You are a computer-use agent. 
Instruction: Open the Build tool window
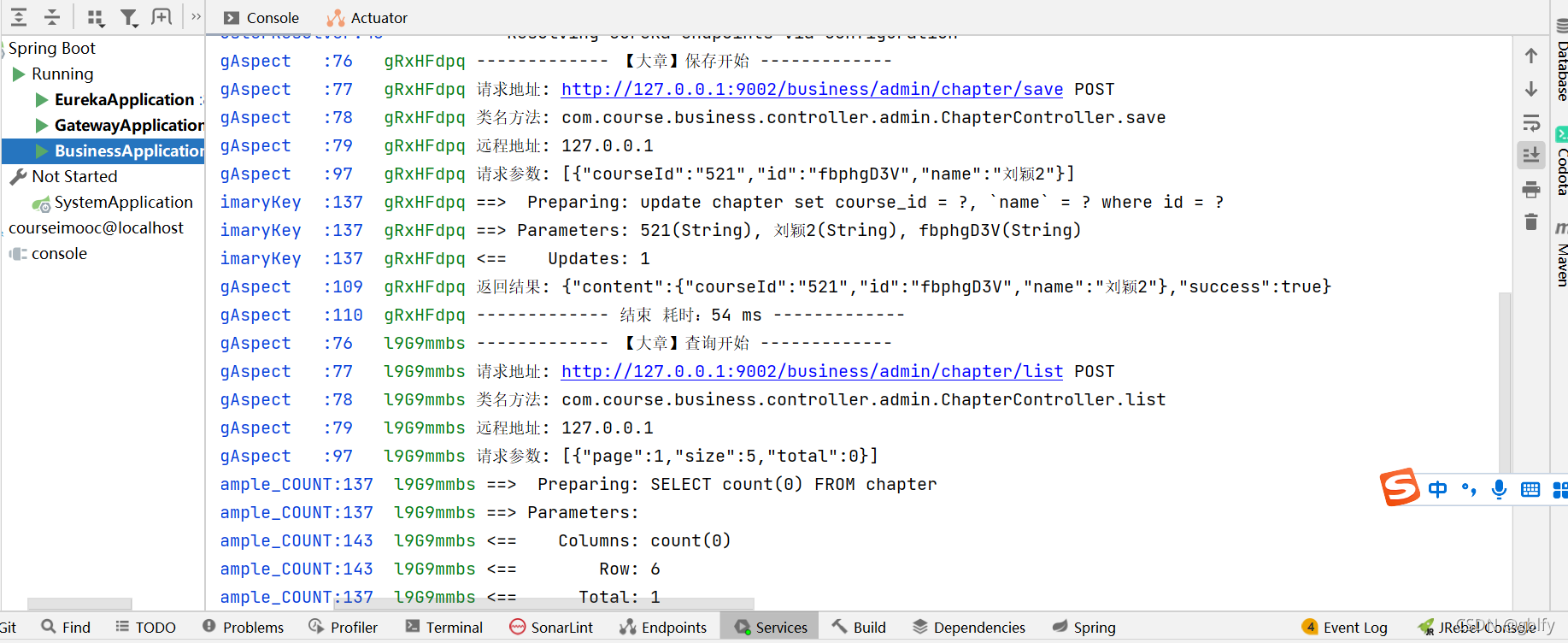pyautogui.click(x=859, y=627)
